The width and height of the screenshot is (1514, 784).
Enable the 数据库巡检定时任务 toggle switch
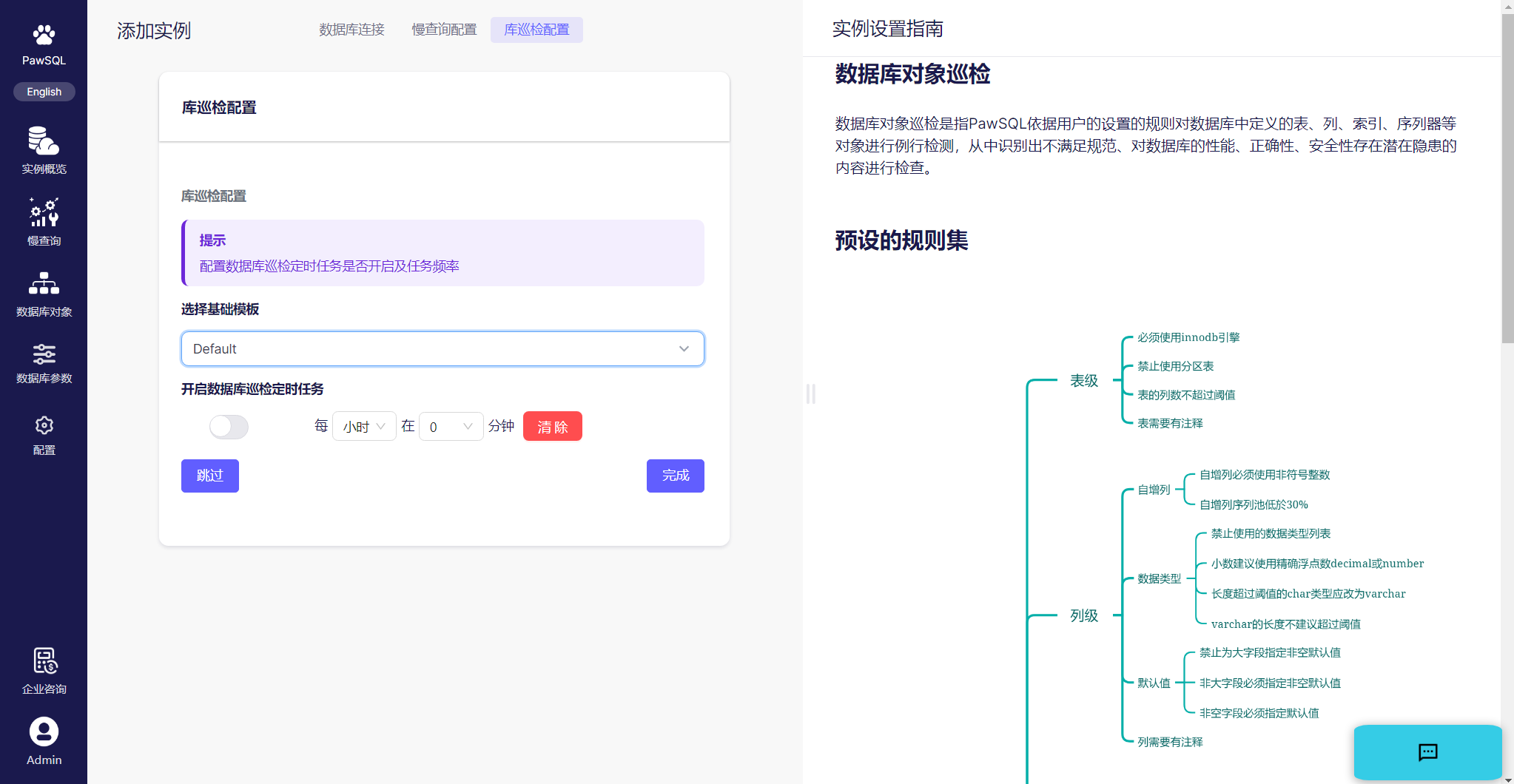tap(229, 427)
